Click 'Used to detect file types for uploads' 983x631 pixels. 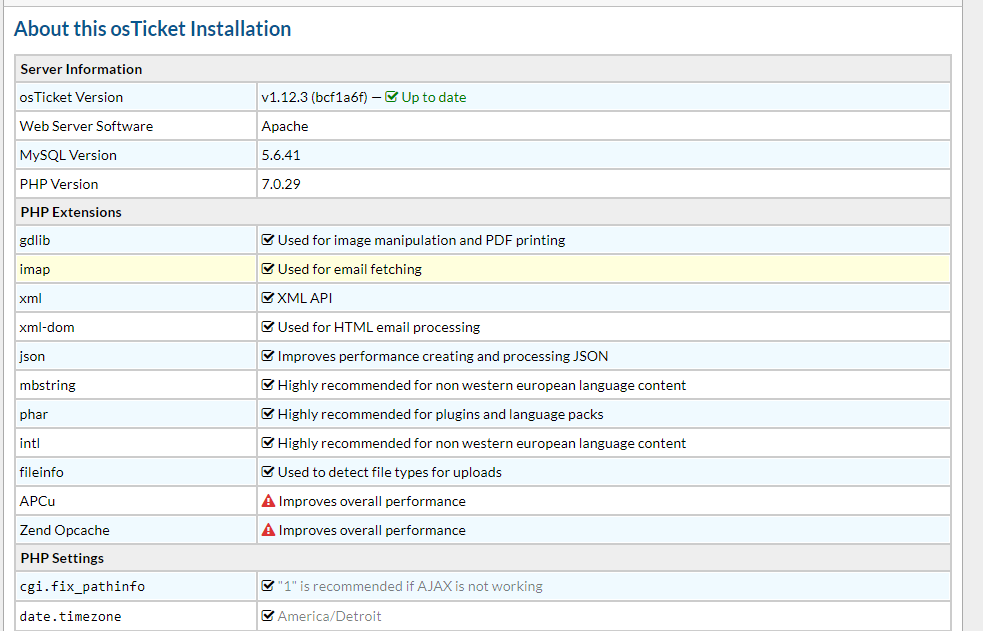(x=389, y=472)
